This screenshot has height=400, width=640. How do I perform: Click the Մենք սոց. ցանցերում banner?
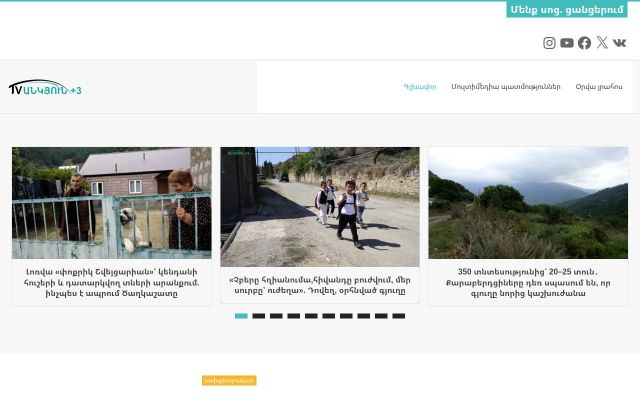coord(567,9)
